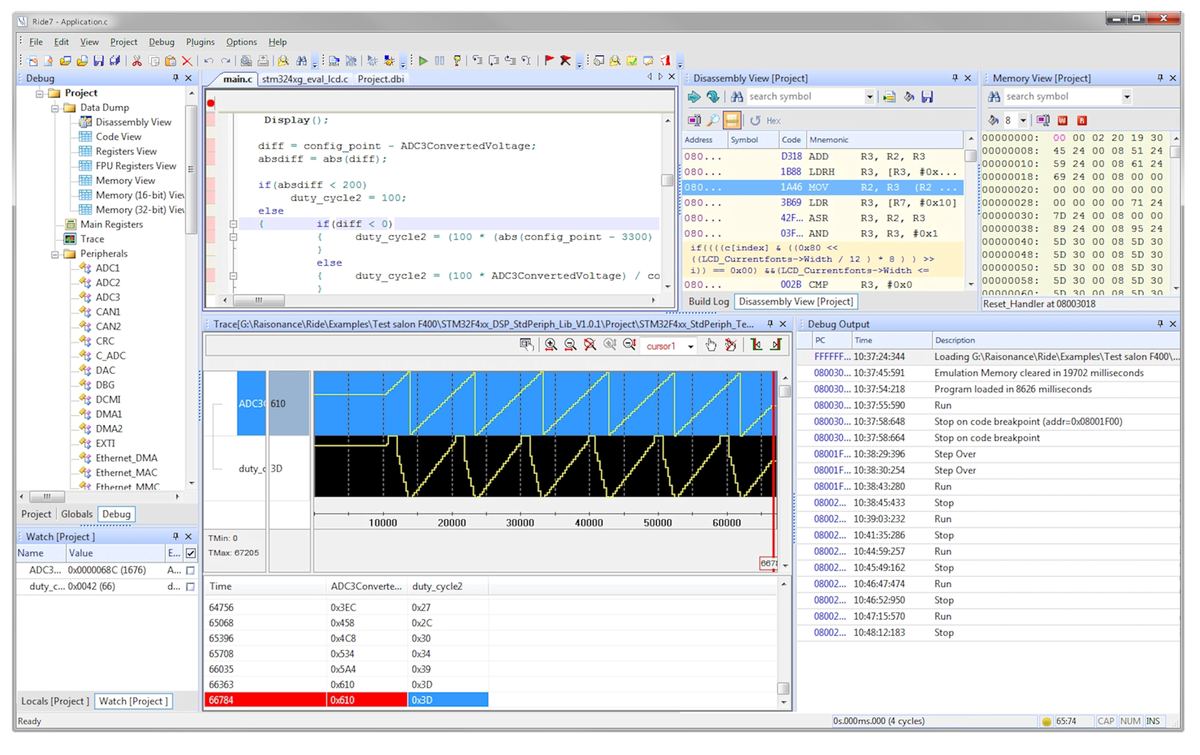Open the File menu
Screen dimensions: 1200x755
pos(36,42)
